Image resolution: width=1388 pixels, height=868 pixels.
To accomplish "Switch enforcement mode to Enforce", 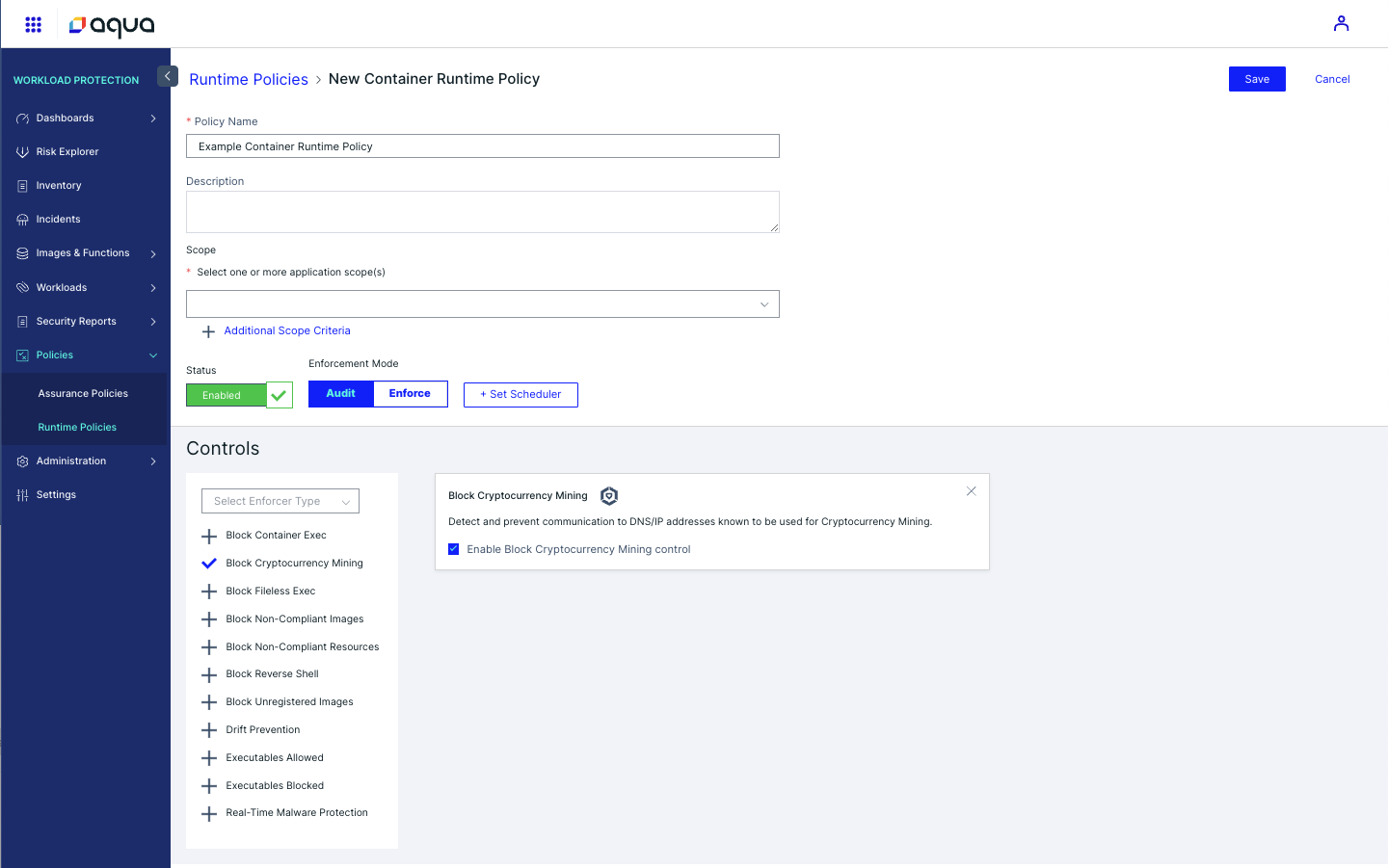I will [x=410, y=394].
